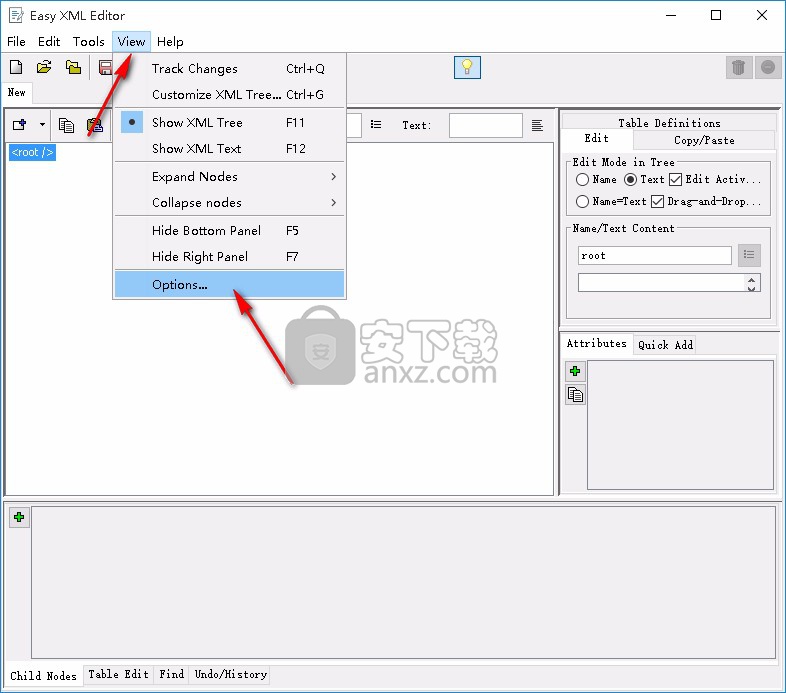The image size is (786, 693).
Task: Click the list icon left of Text label
Action: (376, 124)
